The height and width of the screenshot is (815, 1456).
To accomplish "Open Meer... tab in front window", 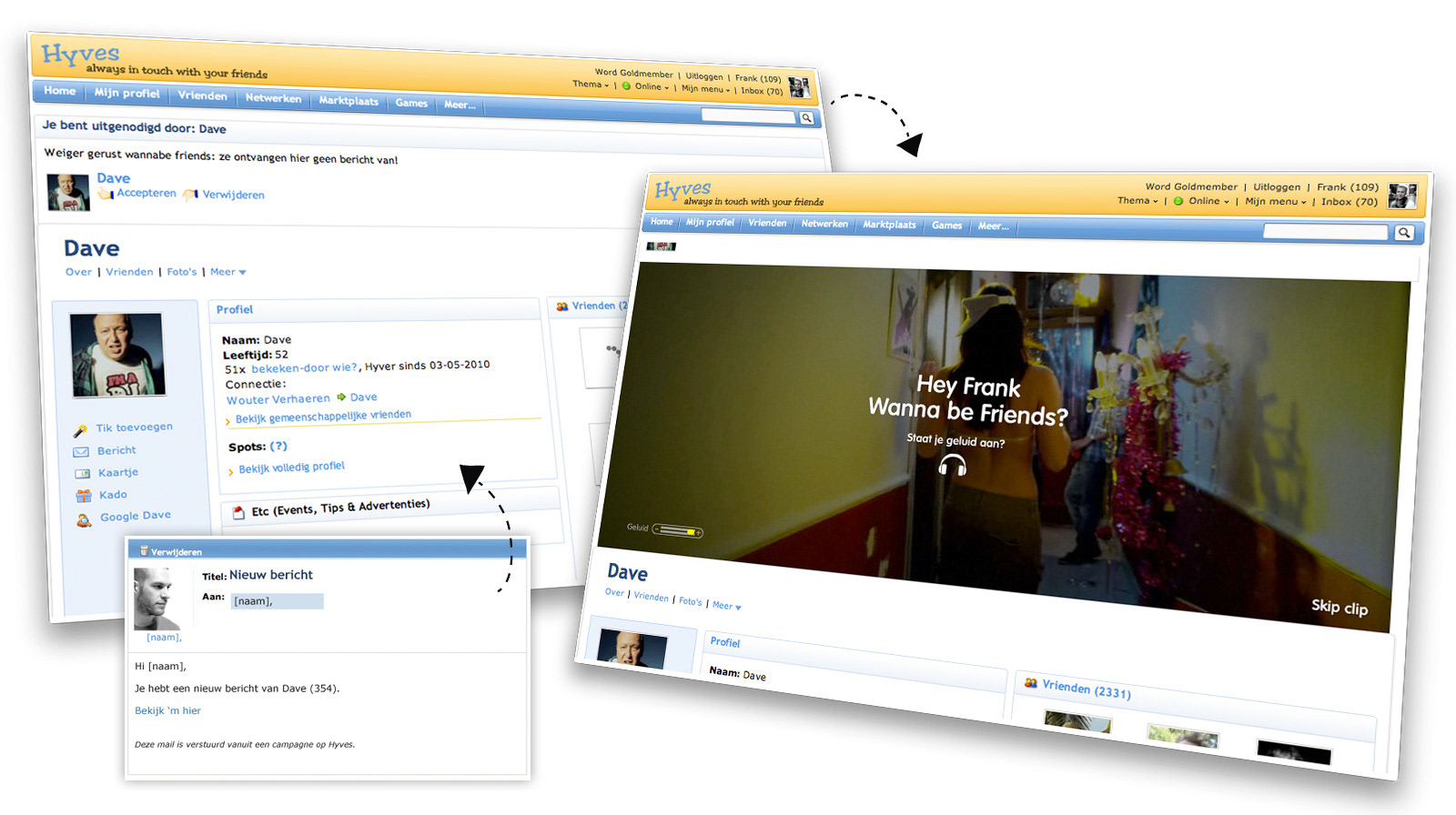I will pos(993,226).
